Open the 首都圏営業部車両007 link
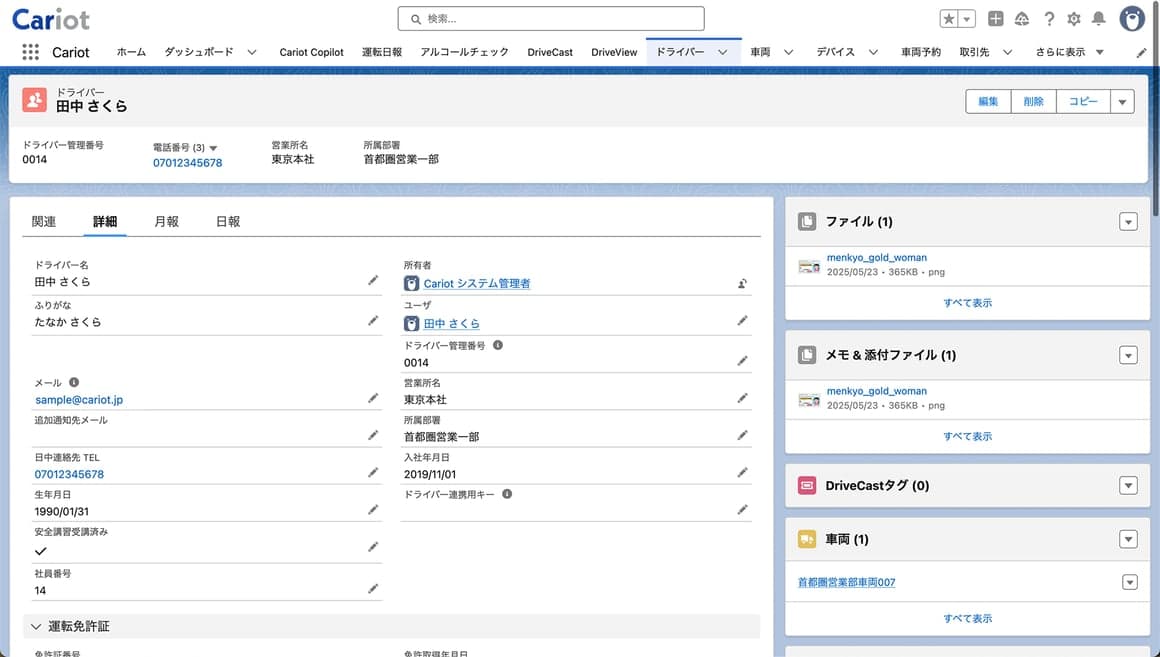The height and width of the screenshot is (657, 1160). click(x=846, y=582)
